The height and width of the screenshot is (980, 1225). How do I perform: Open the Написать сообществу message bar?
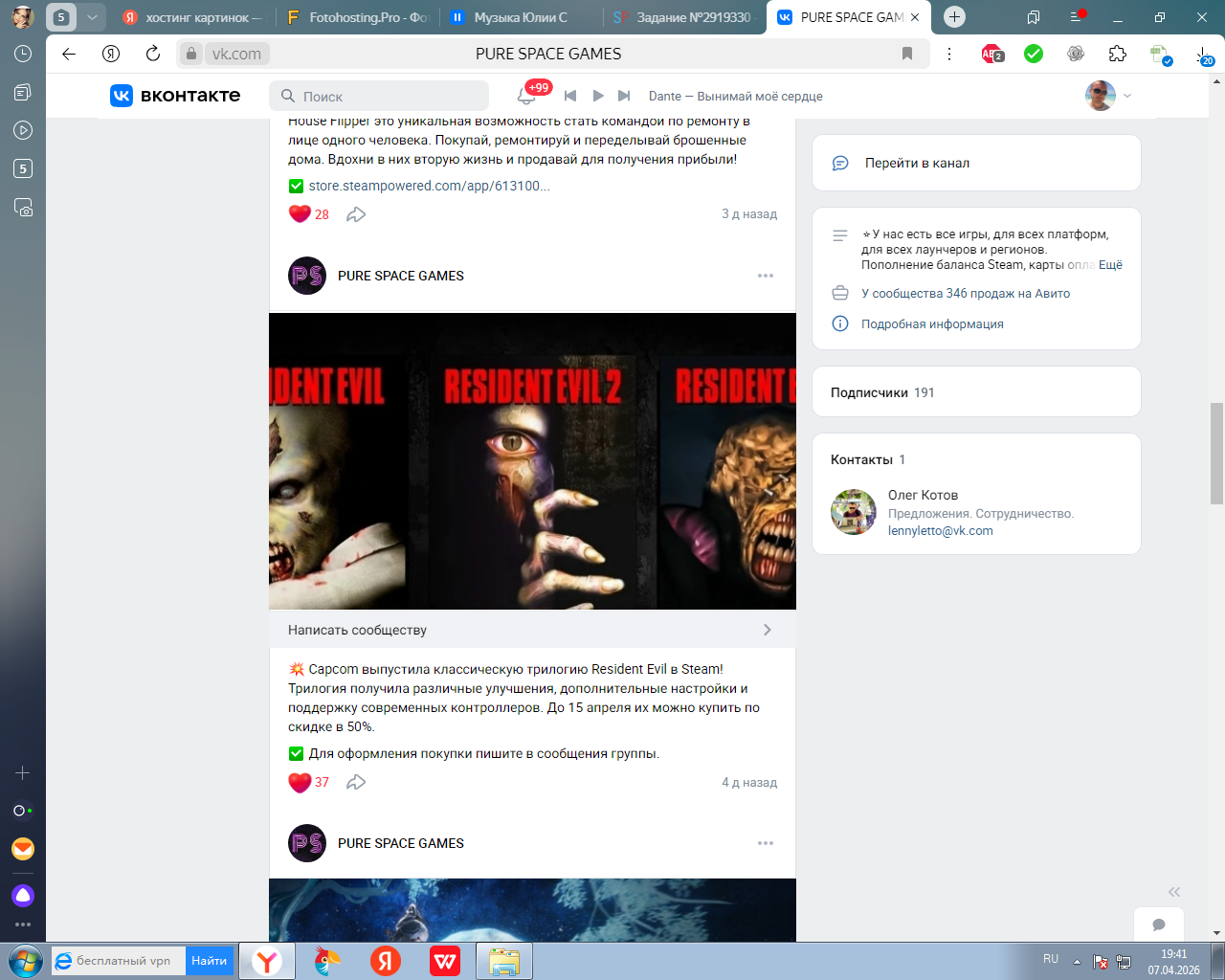(532, 630)
